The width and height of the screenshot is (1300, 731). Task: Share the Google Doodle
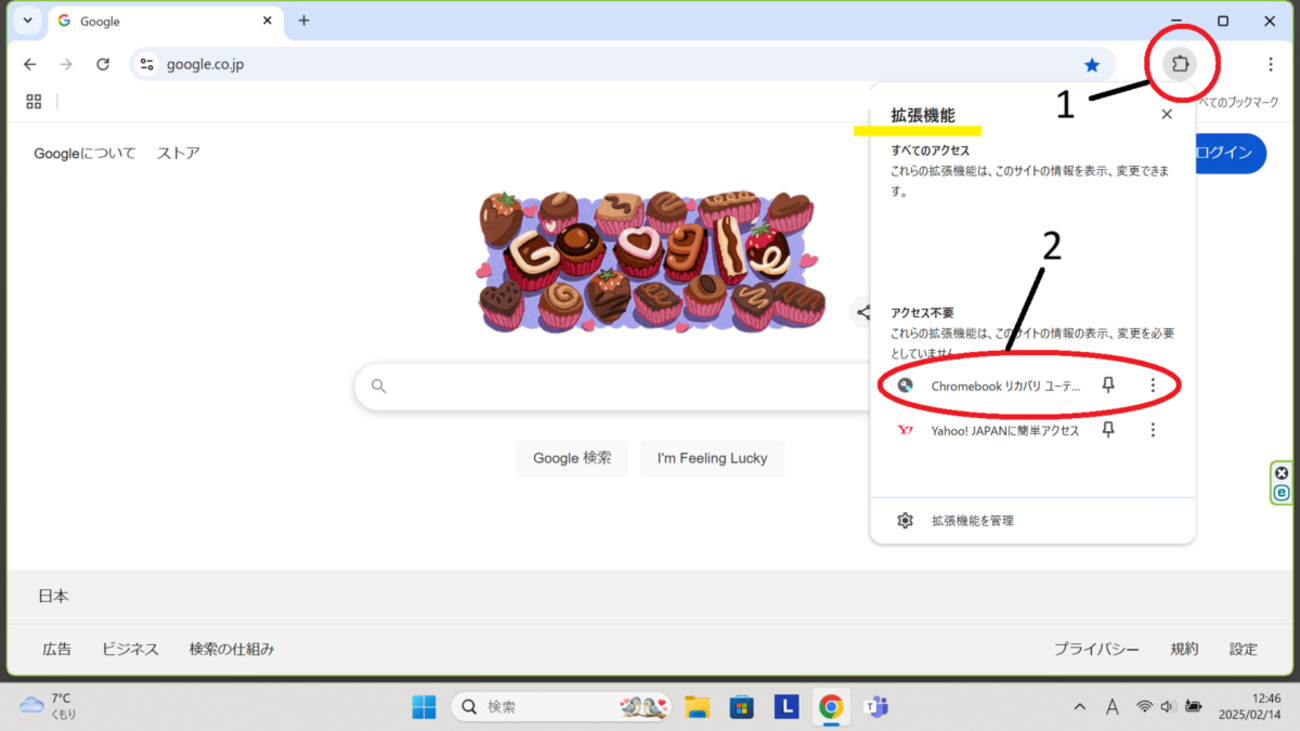point(862,312)
